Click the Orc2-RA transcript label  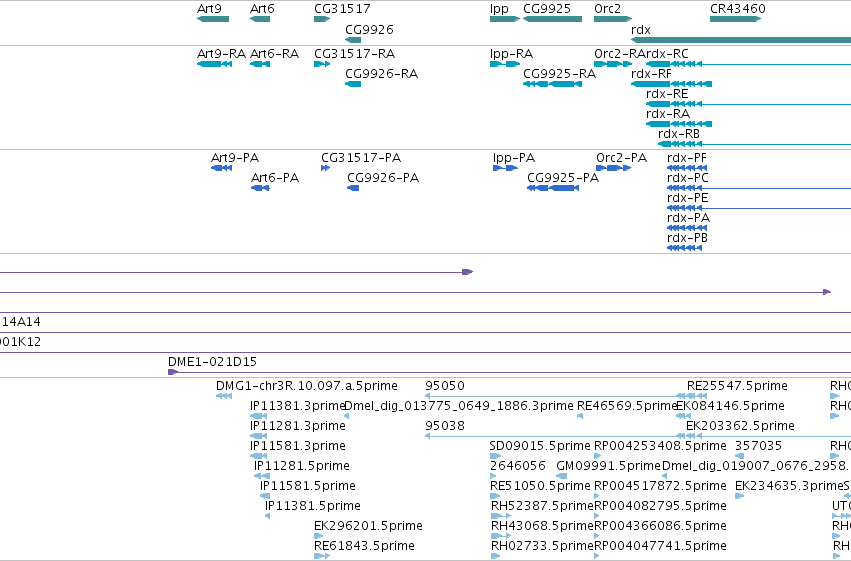619,54
